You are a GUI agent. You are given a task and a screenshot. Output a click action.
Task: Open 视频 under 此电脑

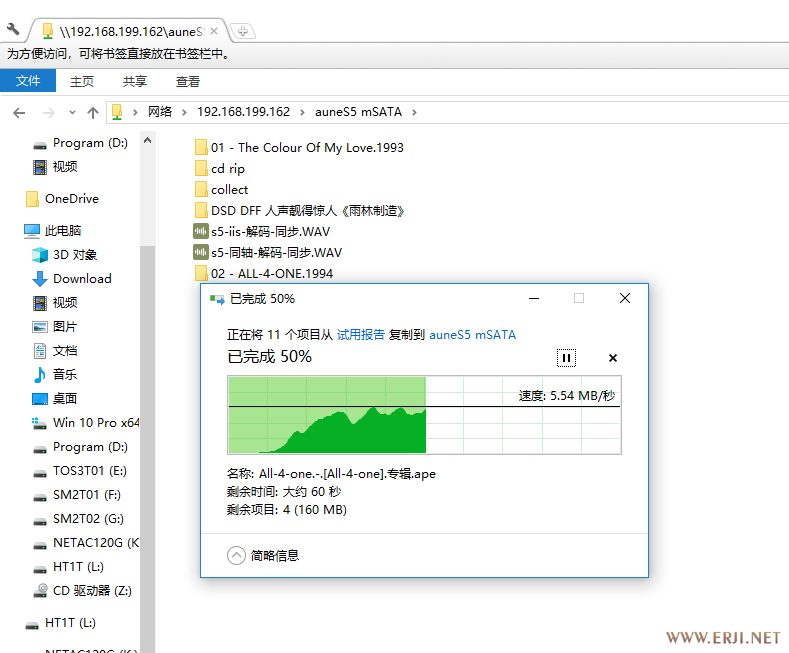coord(55,302)
